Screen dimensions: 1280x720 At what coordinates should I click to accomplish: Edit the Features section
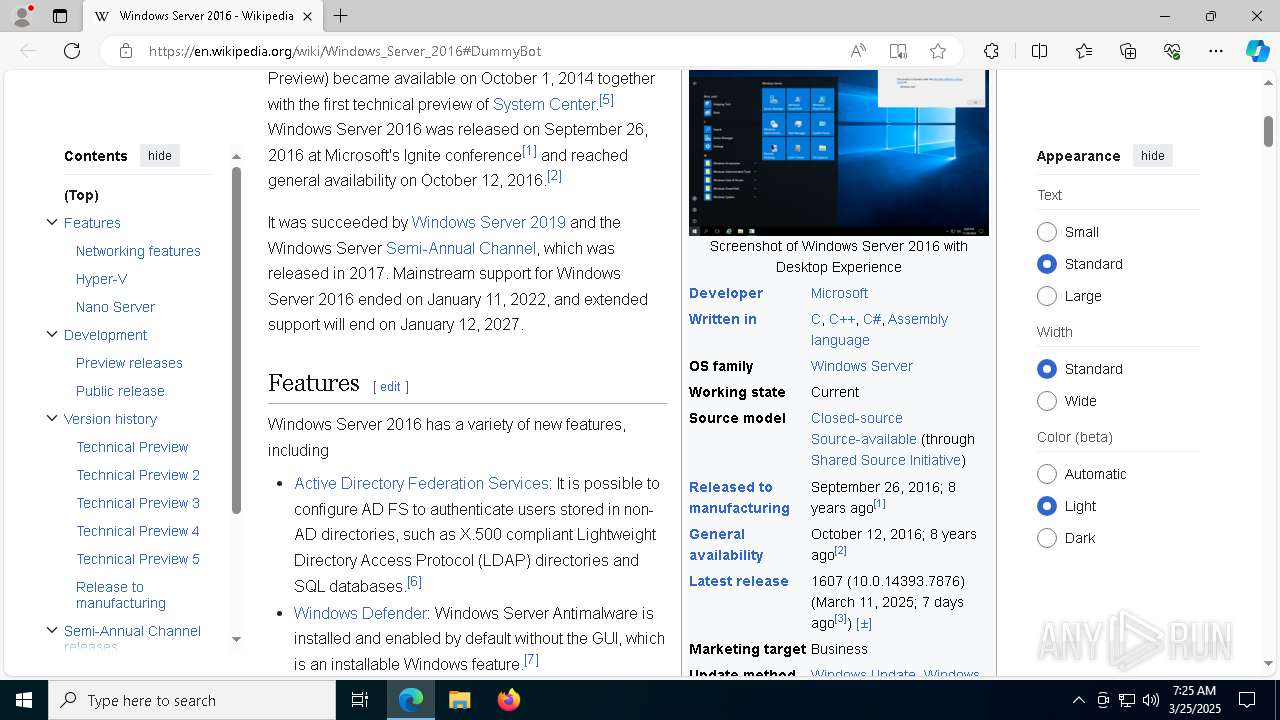pos(390,386)
